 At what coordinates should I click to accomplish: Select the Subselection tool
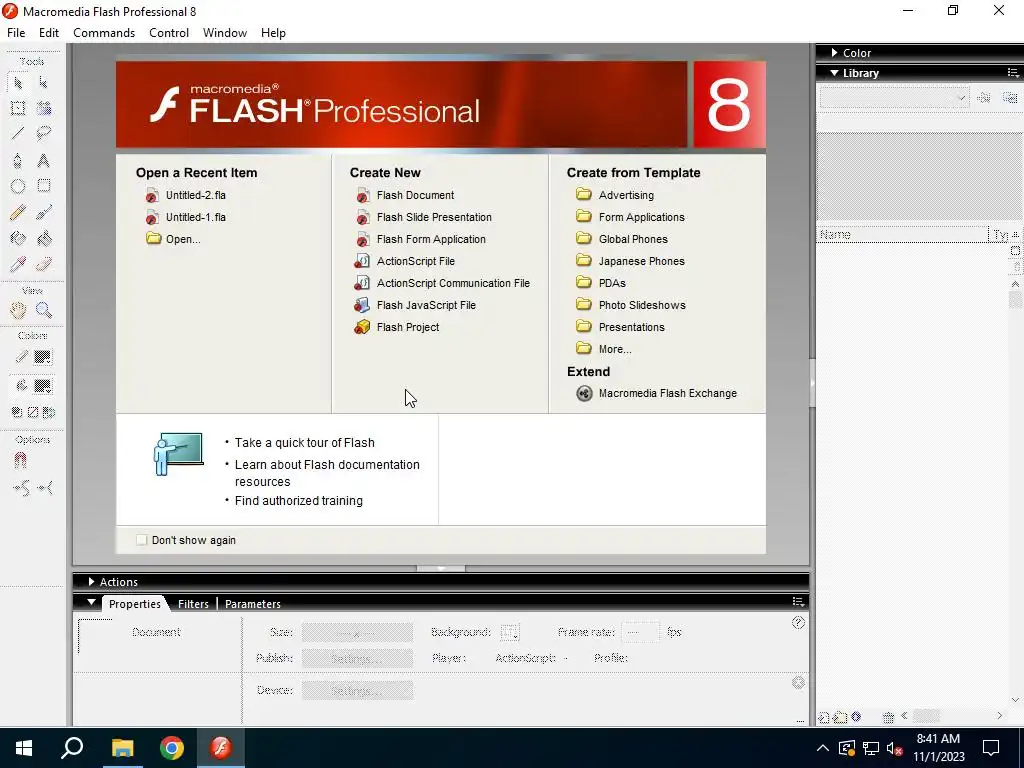[44, 83]
